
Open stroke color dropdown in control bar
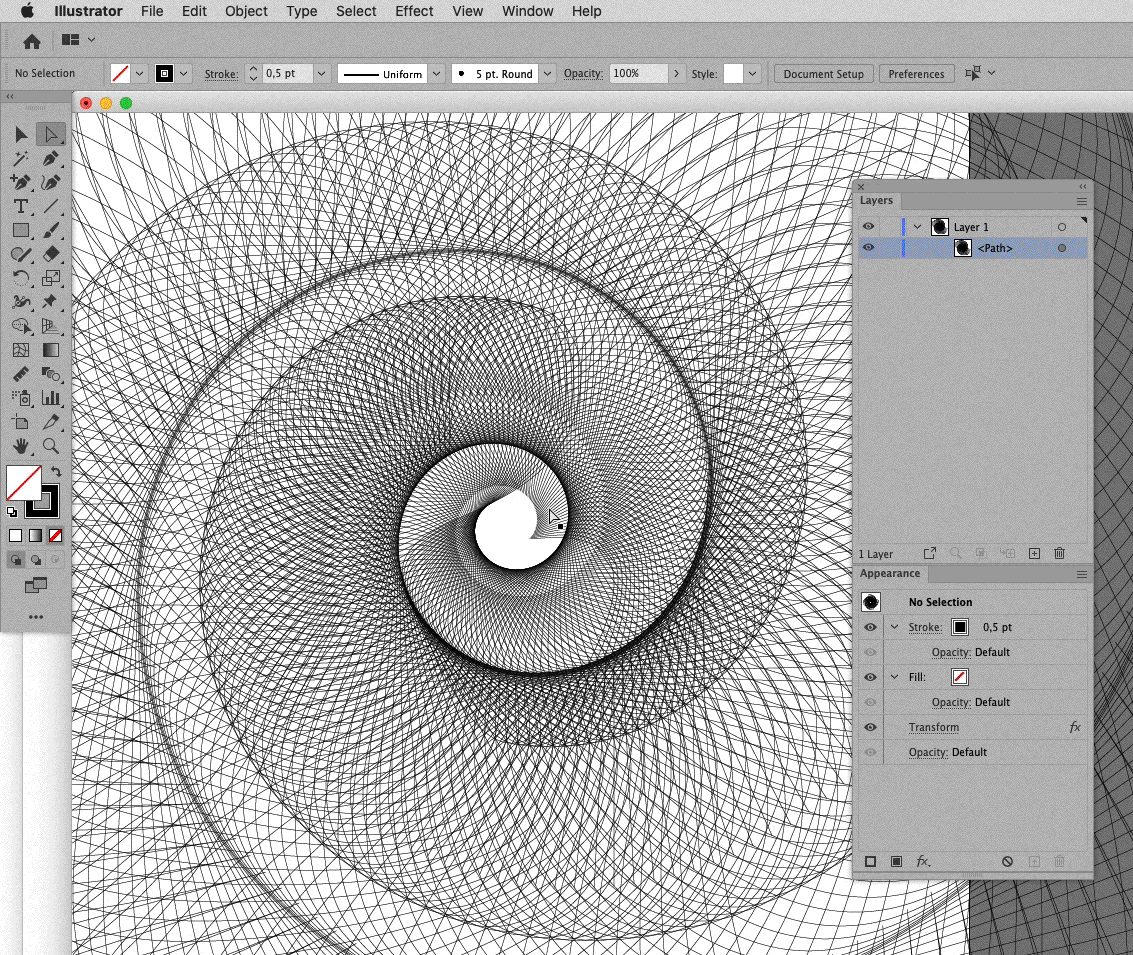click(184, 74)
